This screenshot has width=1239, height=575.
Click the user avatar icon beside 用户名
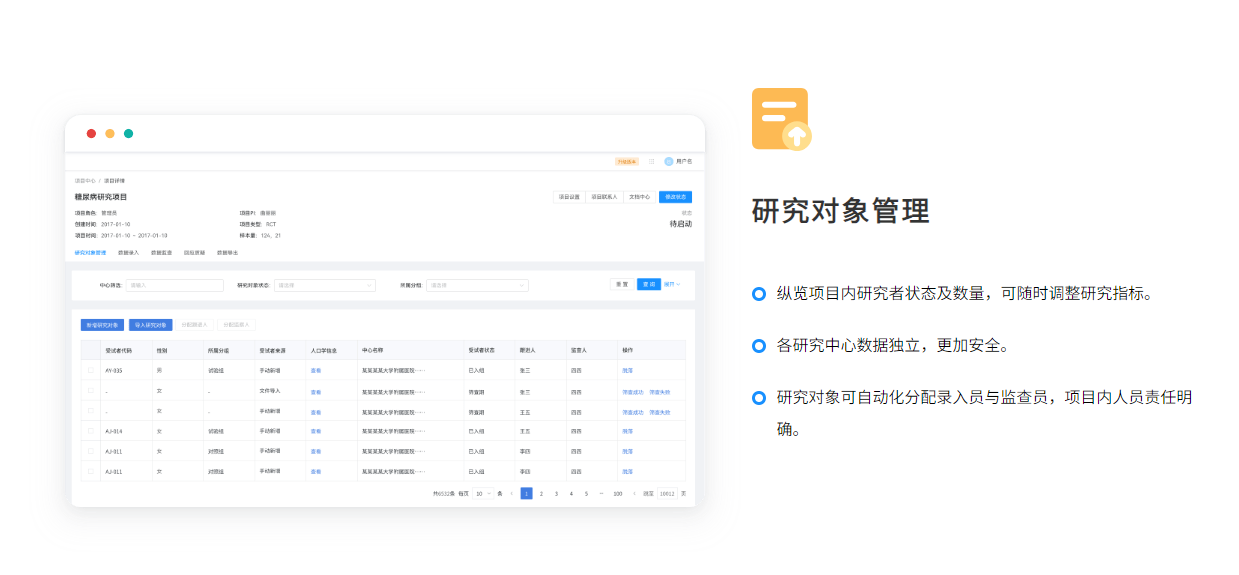pyautogui.click(x=668, y=161)
